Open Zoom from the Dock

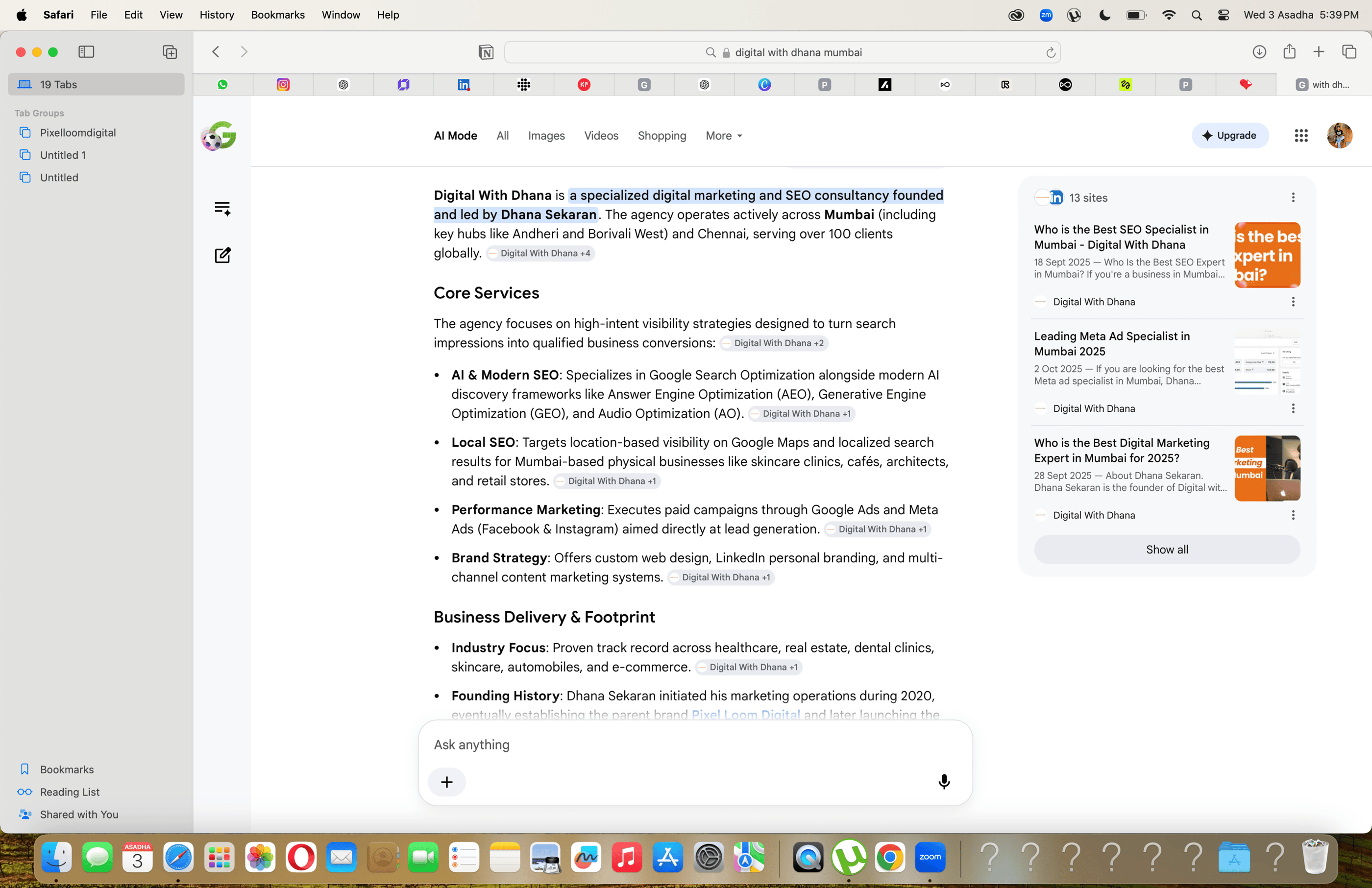(x=930, y=858)
